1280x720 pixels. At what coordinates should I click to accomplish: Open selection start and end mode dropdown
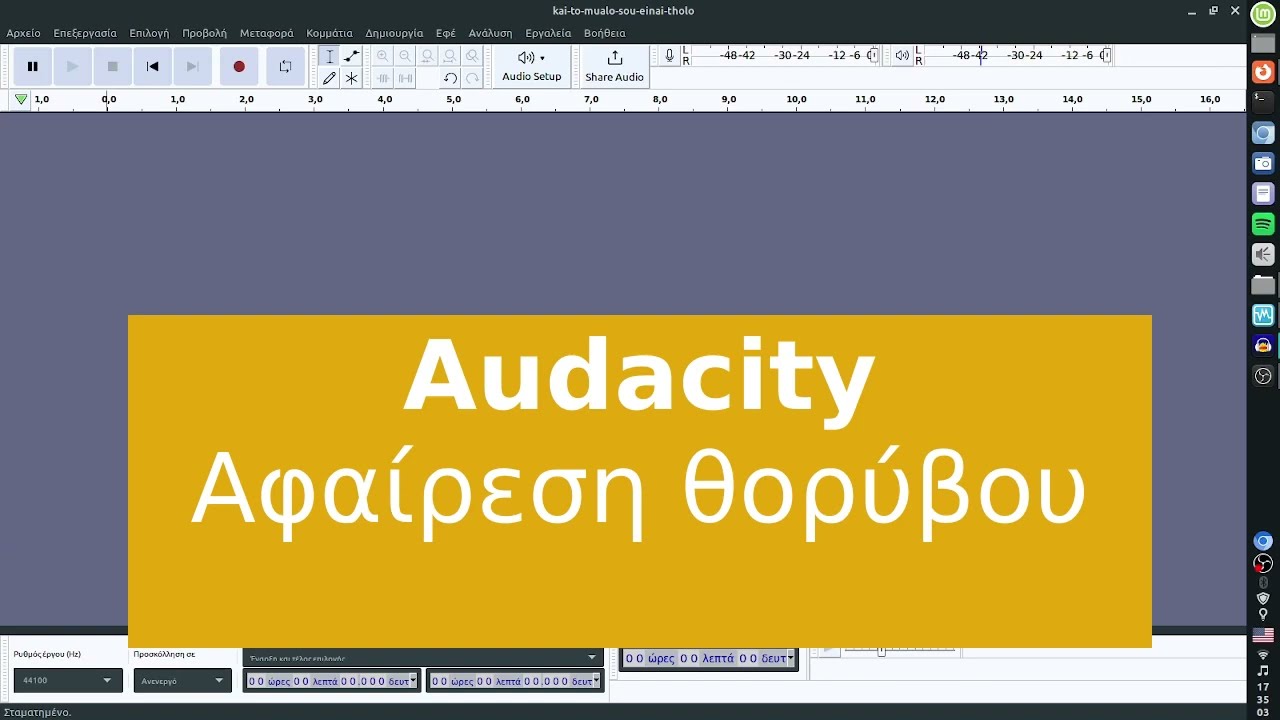(x=423, y=657)
